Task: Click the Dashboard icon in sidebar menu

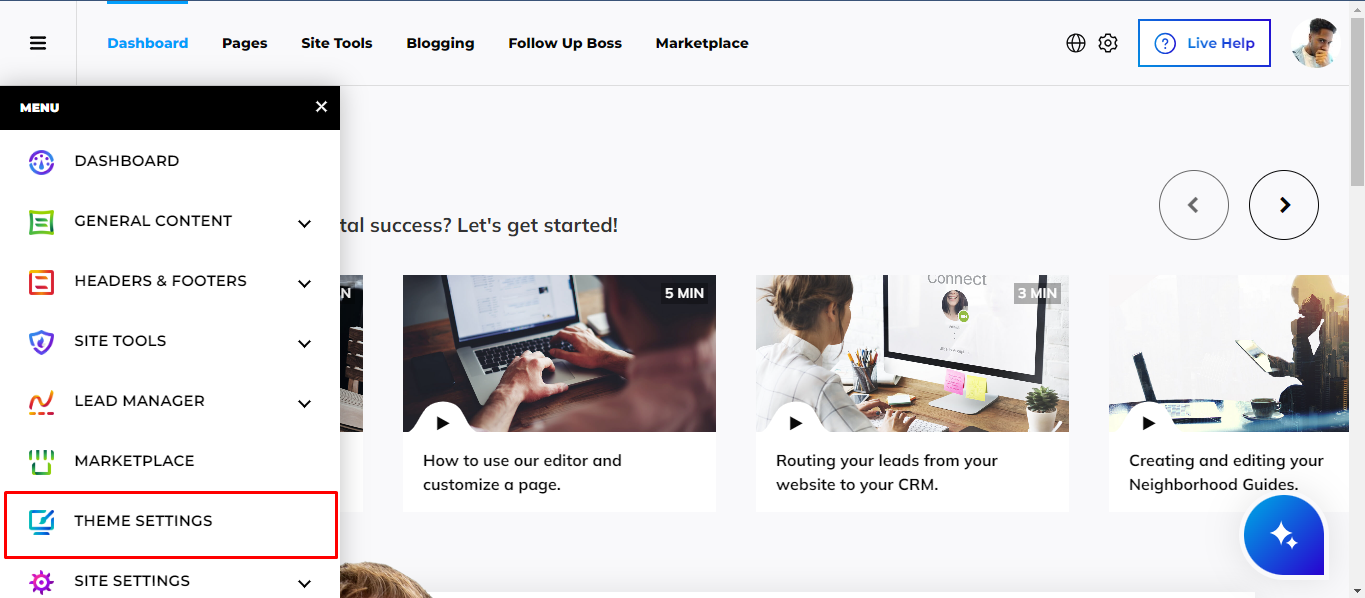Action: pos(41,162)
